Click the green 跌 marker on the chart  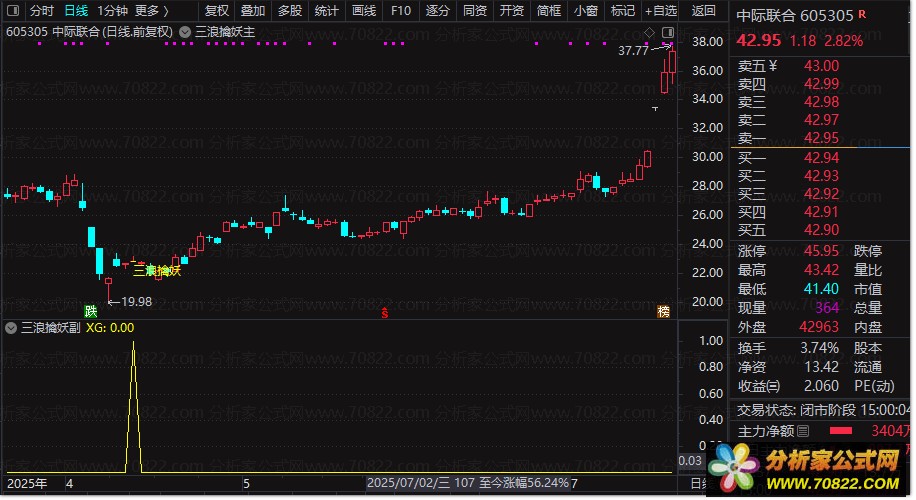coord(91,312)
